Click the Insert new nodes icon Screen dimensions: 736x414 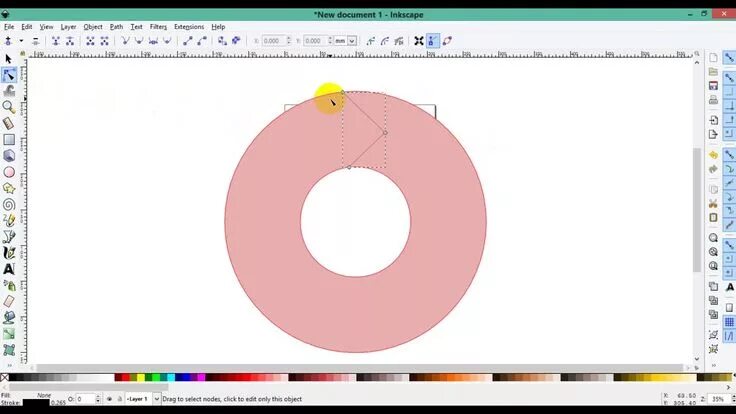(8, 41)
